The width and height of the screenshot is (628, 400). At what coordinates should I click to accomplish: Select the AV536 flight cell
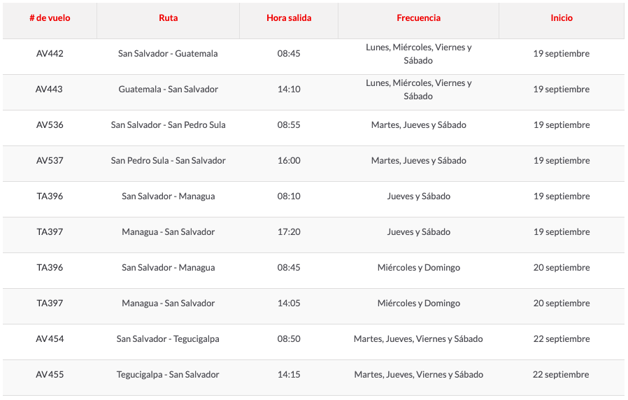[x=49, y=125]
